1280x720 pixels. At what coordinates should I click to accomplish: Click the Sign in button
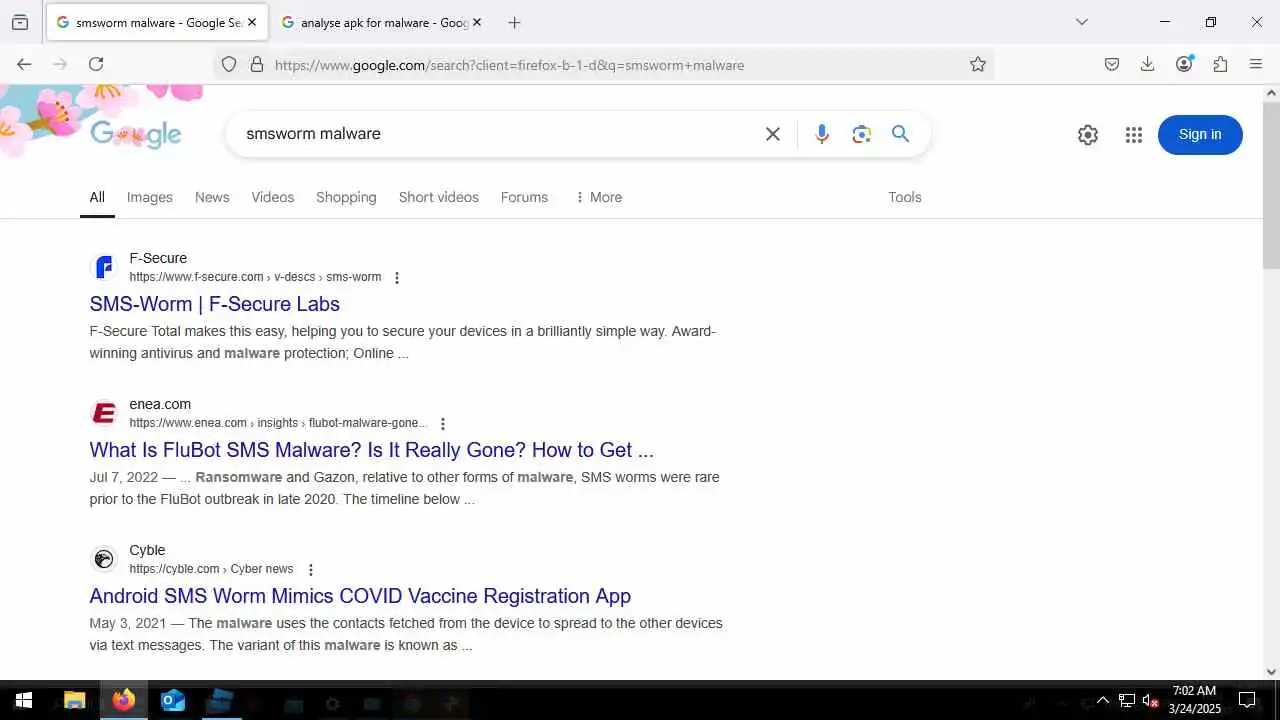(x=1200, y=135)
